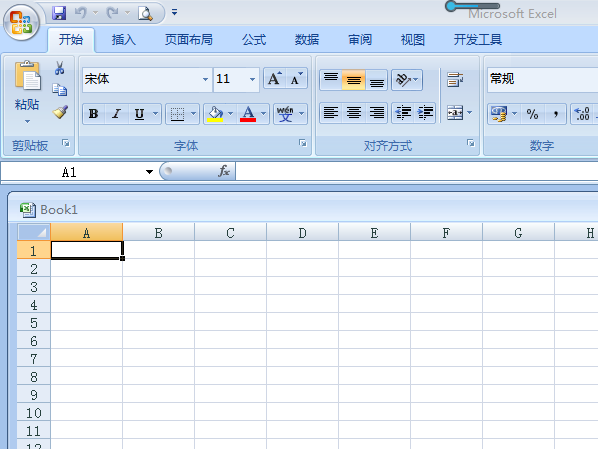The height and width of the screenshot is (449, 598).
Task: Open the accounting format dropdown arrow
Action: pos(514,114)
